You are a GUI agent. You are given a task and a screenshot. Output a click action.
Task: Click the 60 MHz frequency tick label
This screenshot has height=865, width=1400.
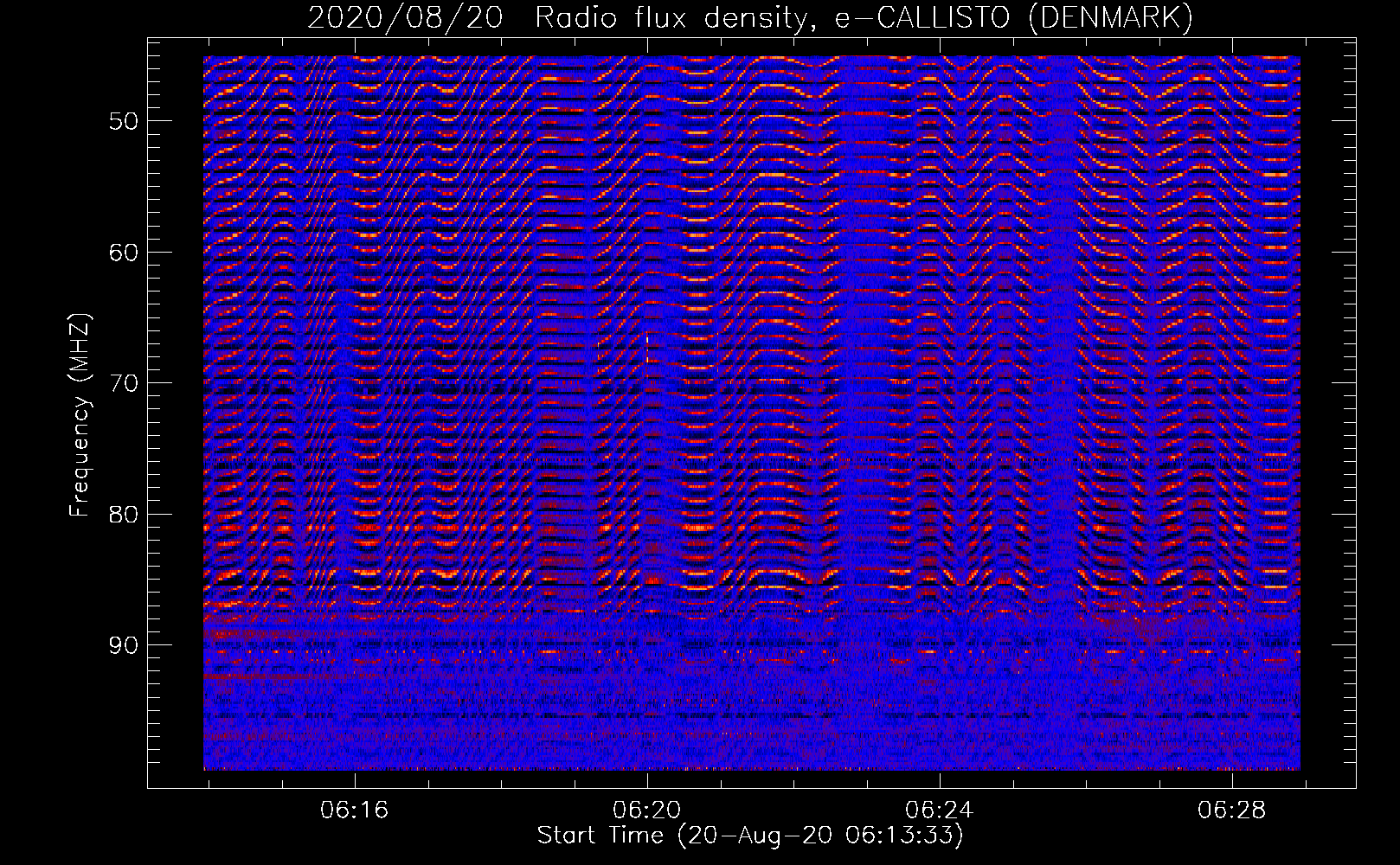pyautogui.click(x=124, y=253)
